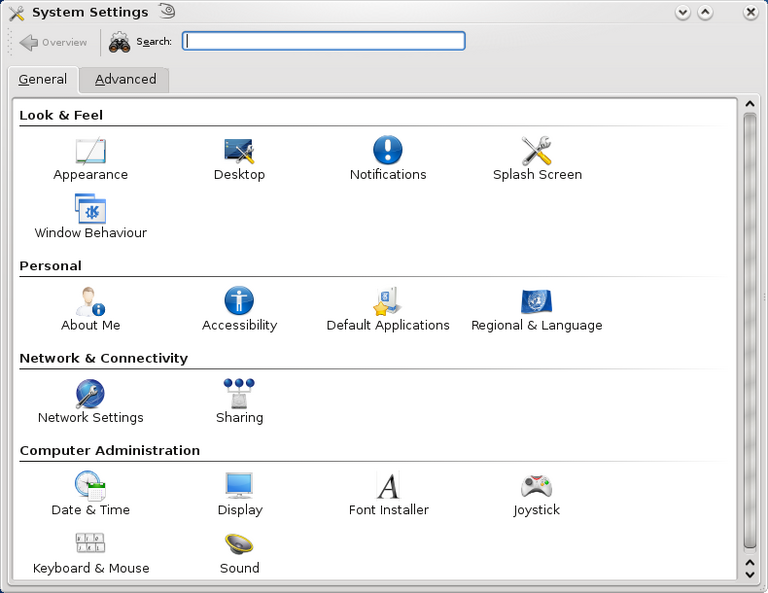Open the Network Settings icon
The width and height of the screenshot is (768, 593).
(x=91, y=394)
